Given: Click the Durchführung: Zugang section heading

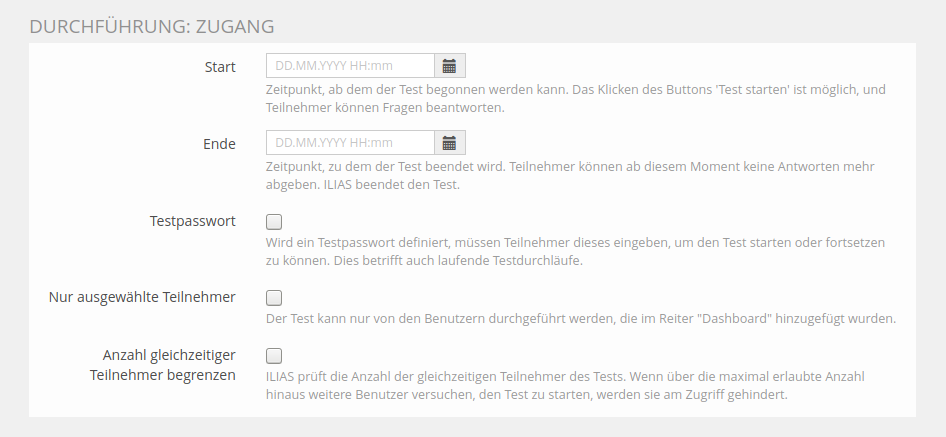Looking at the screenshot, I should tap(152, 26).
